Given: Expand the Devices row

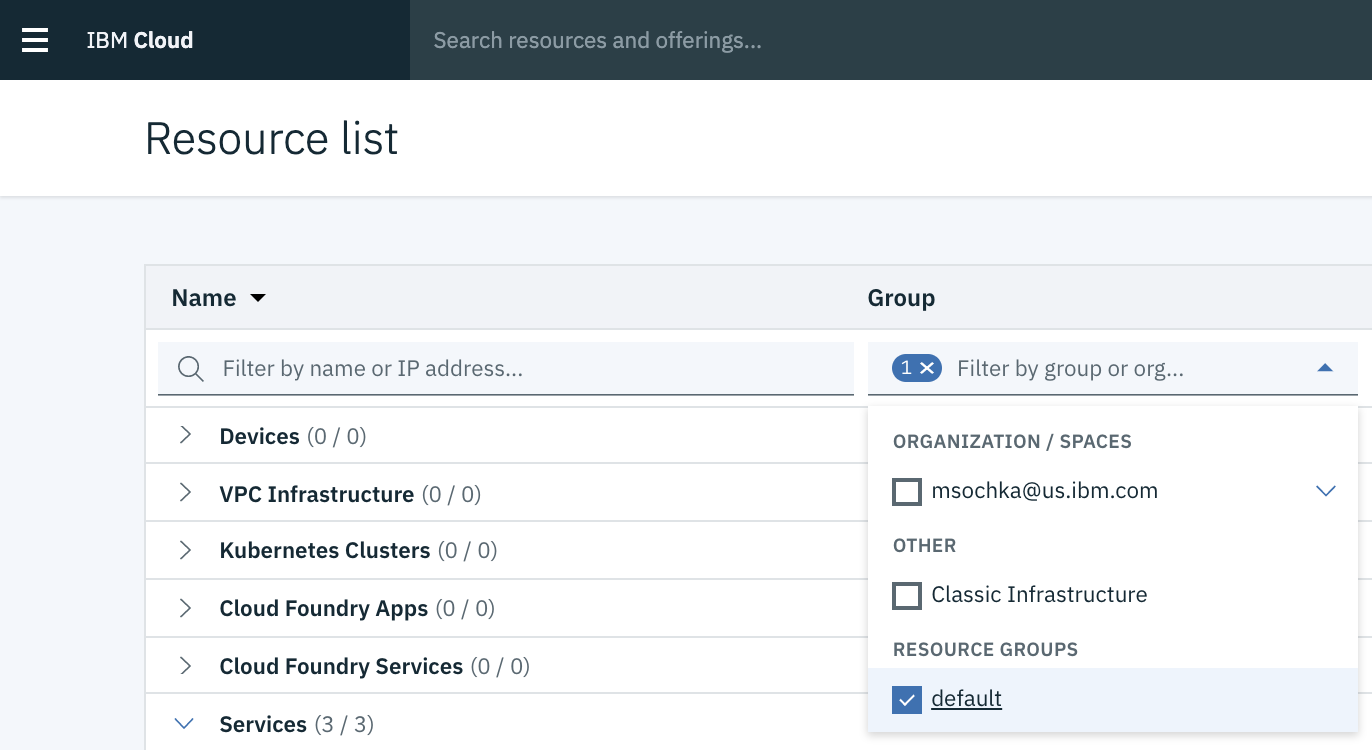Looking at the screenshot, I should (x=185, y=435).
